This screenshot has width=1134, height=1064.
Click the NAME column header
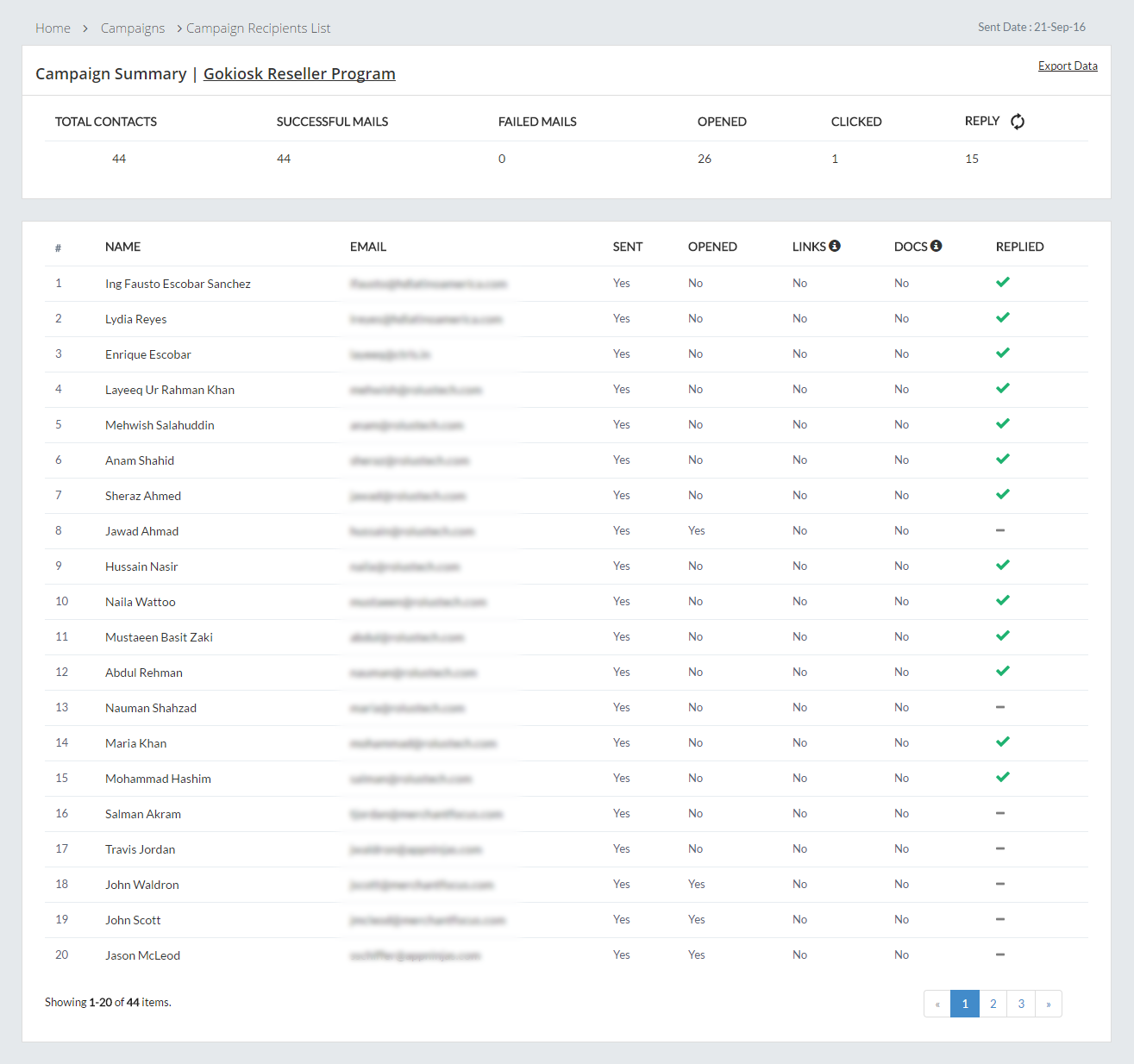[122, 247]
